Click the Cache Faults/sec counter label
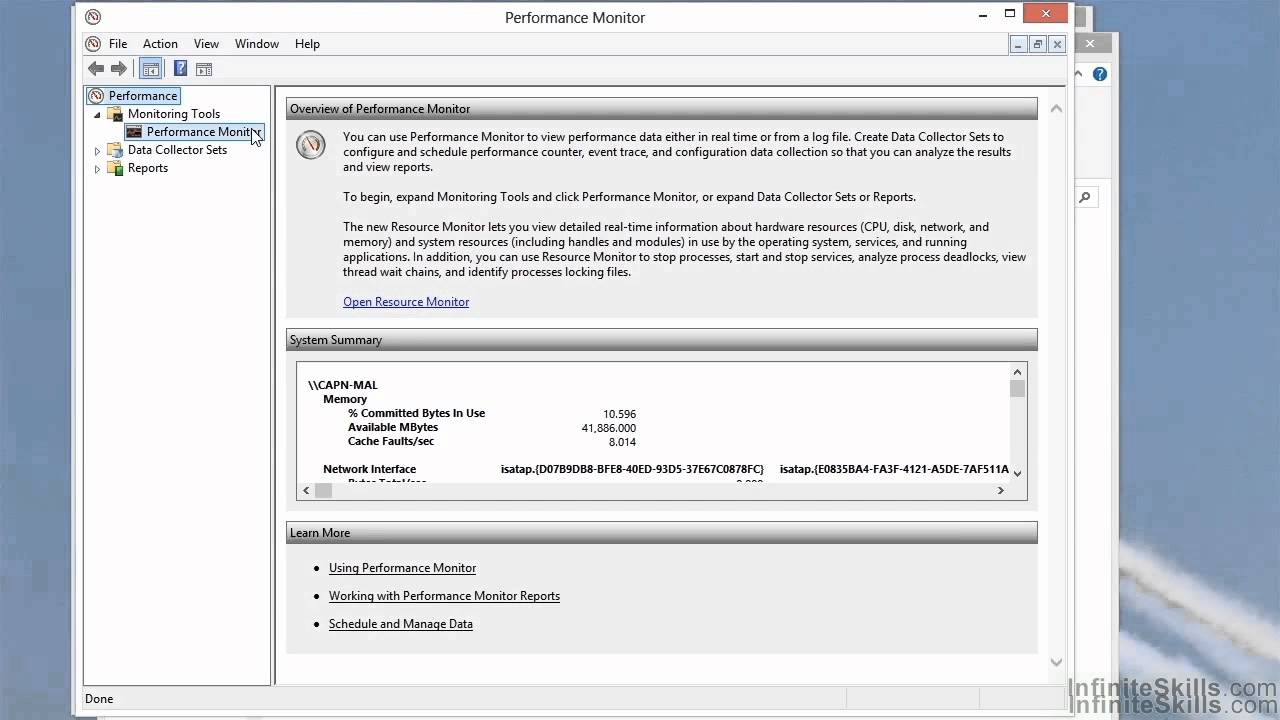 (391, 441)
